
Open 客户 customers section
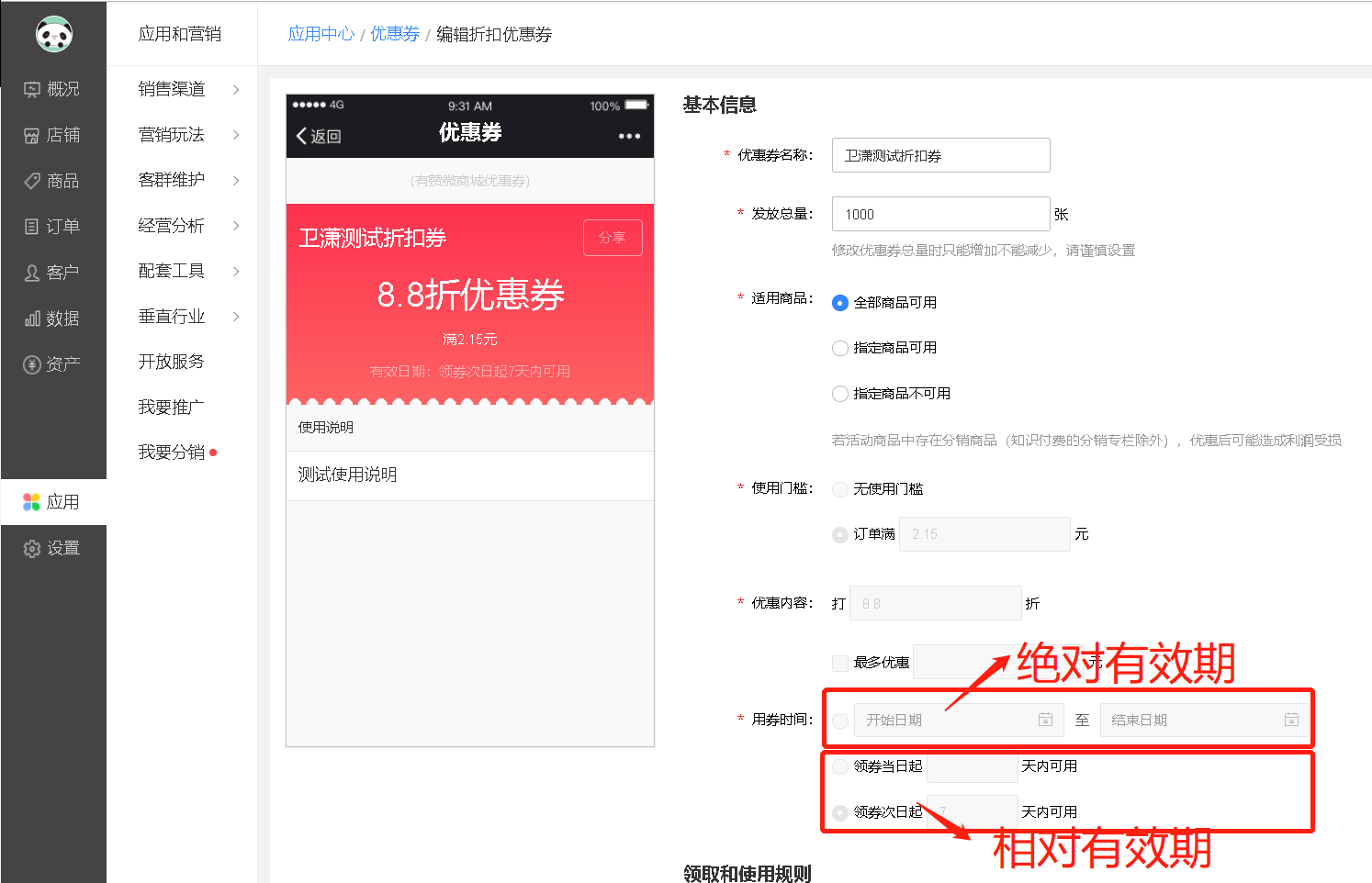coord(52,273)
